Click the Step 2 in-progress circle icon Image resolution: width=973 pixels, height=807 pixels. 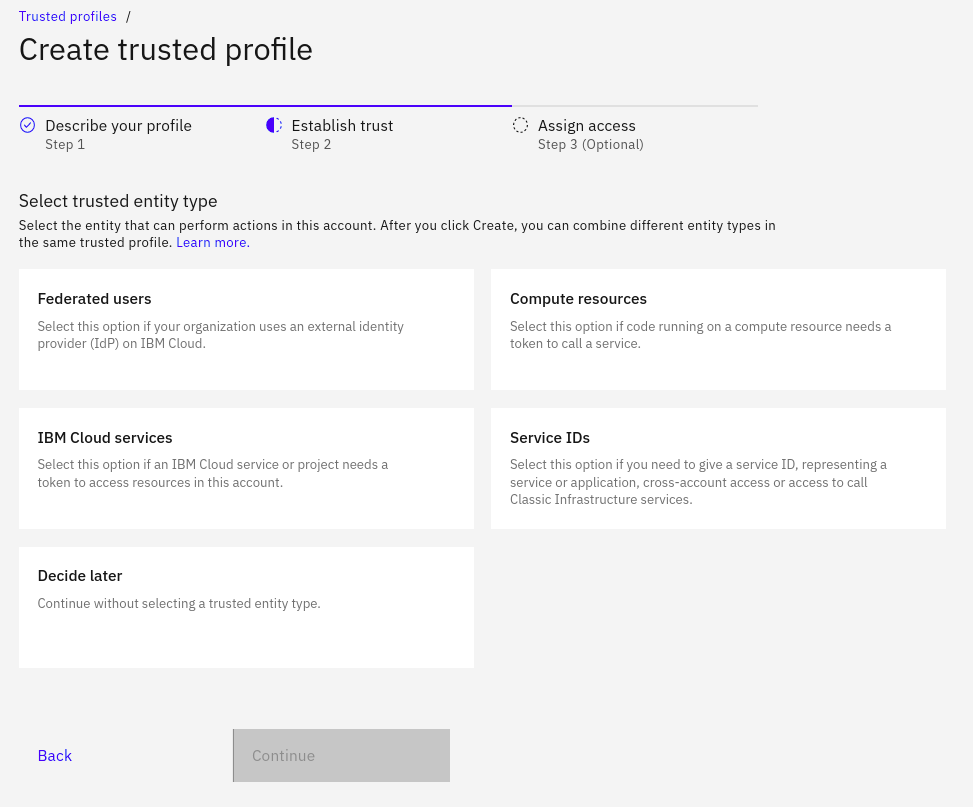click(273, 125)
